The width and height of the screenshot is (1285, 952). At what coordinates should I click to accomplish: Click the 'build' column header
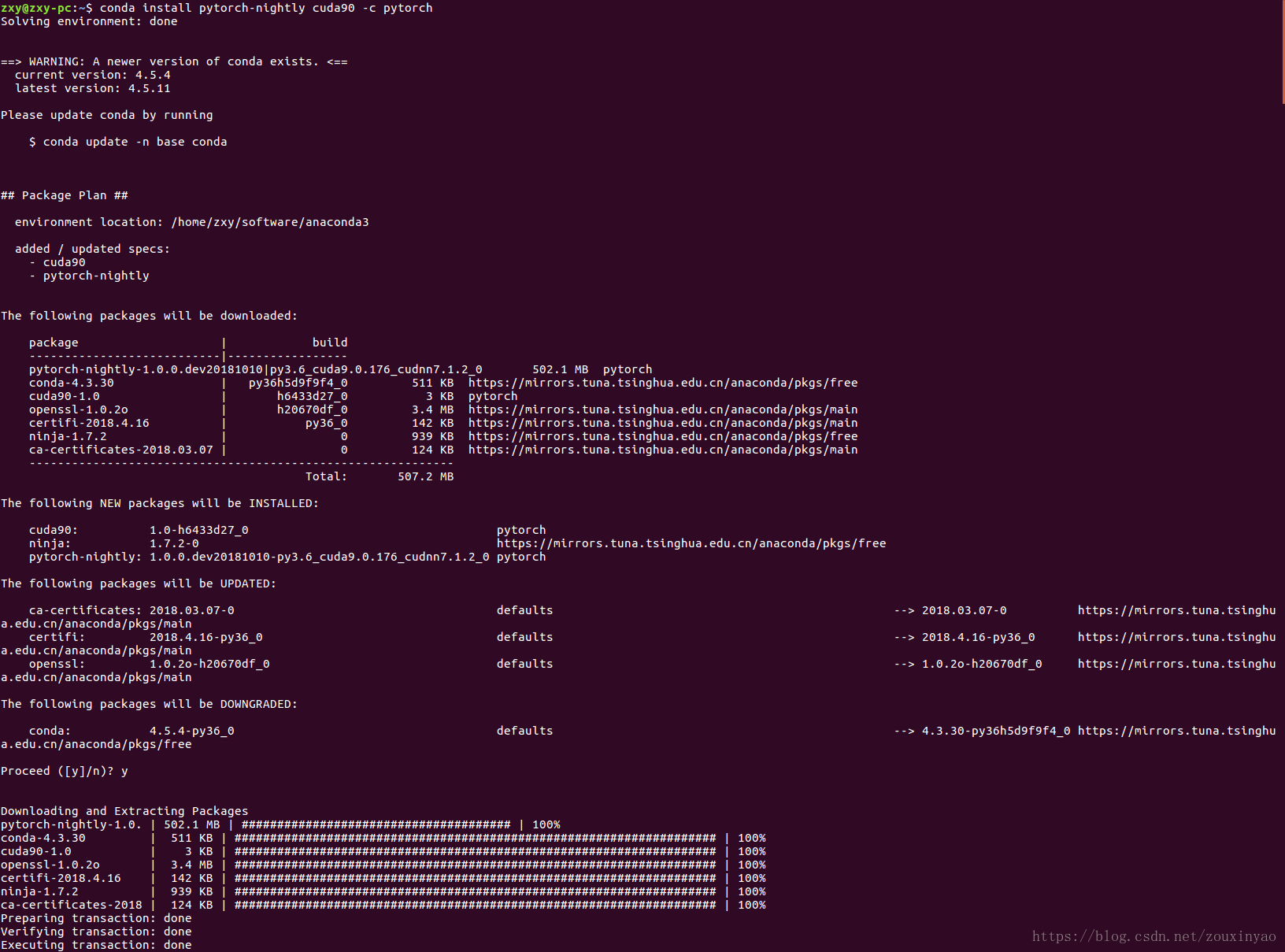(x=330, y=343)
